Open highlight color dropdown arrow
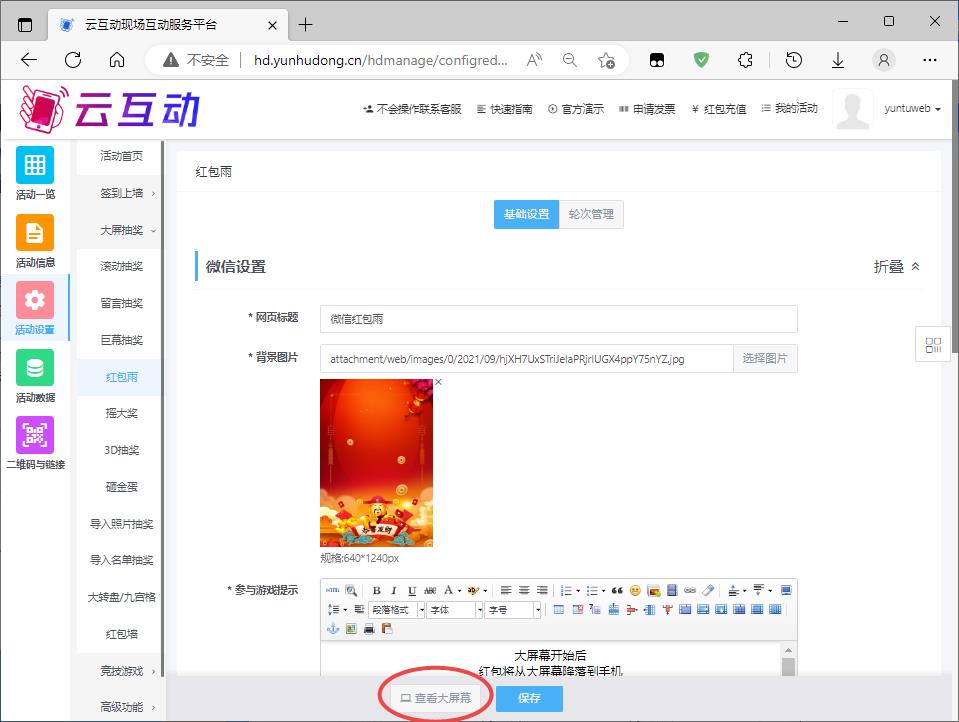 (x=485, y=591)
